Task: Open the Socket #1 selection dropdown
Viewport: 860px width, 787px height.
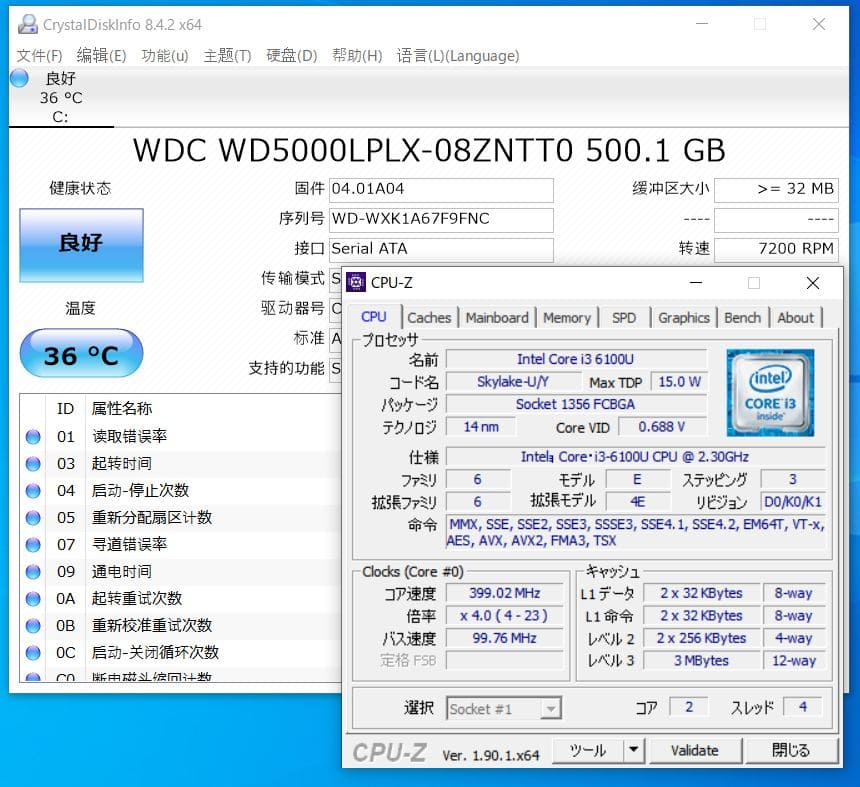Action: [x=504, y=709]
